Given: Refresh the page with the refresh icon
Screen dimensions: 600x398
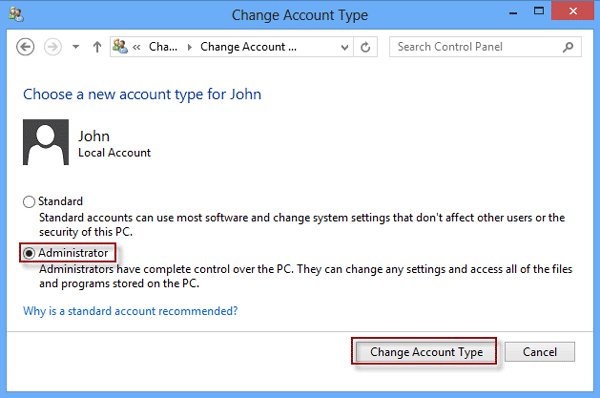Looking at the screenshot, I should (x=365, y=47).
